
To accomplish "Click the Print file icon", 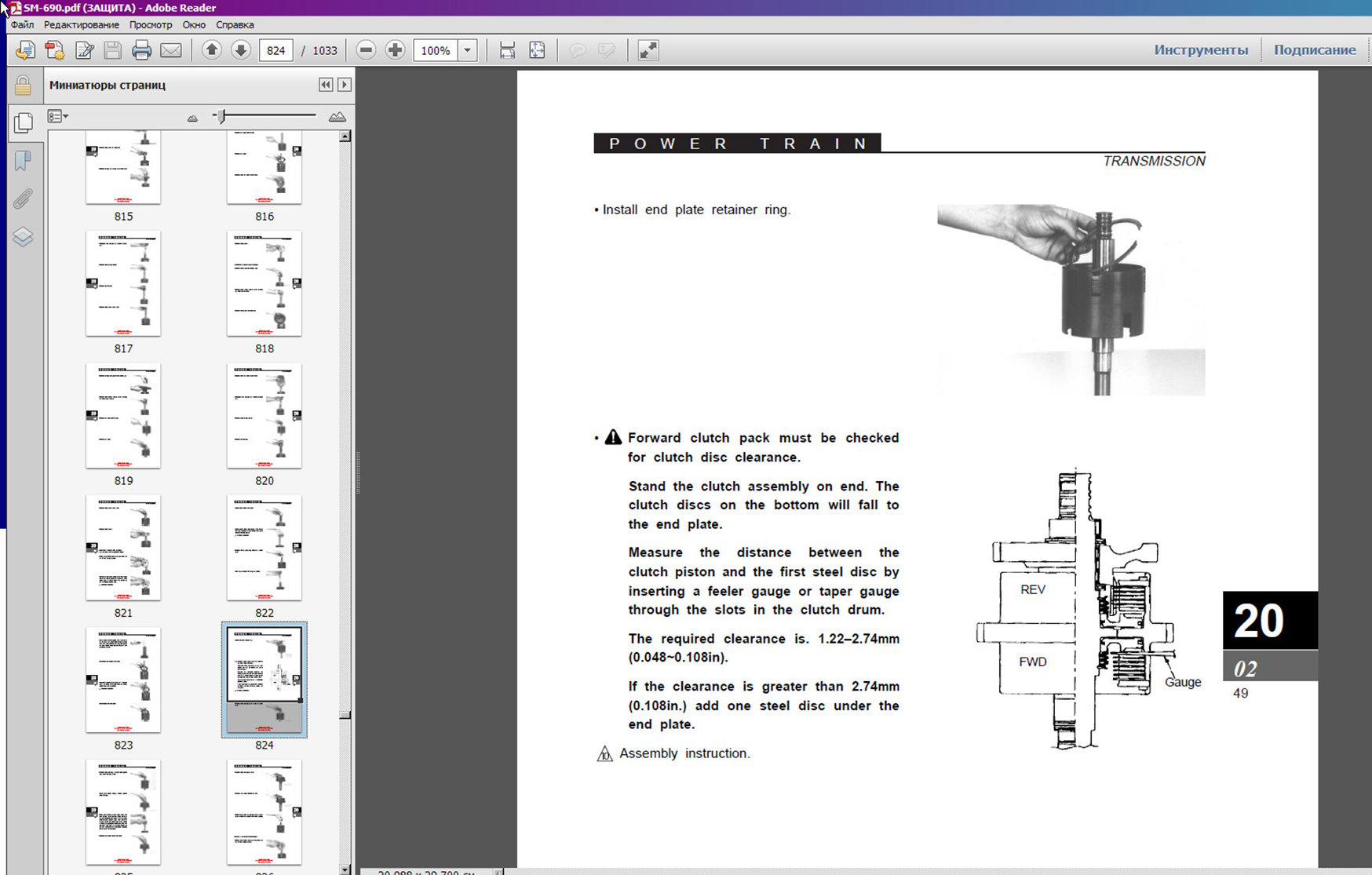I will coord(141,51).
